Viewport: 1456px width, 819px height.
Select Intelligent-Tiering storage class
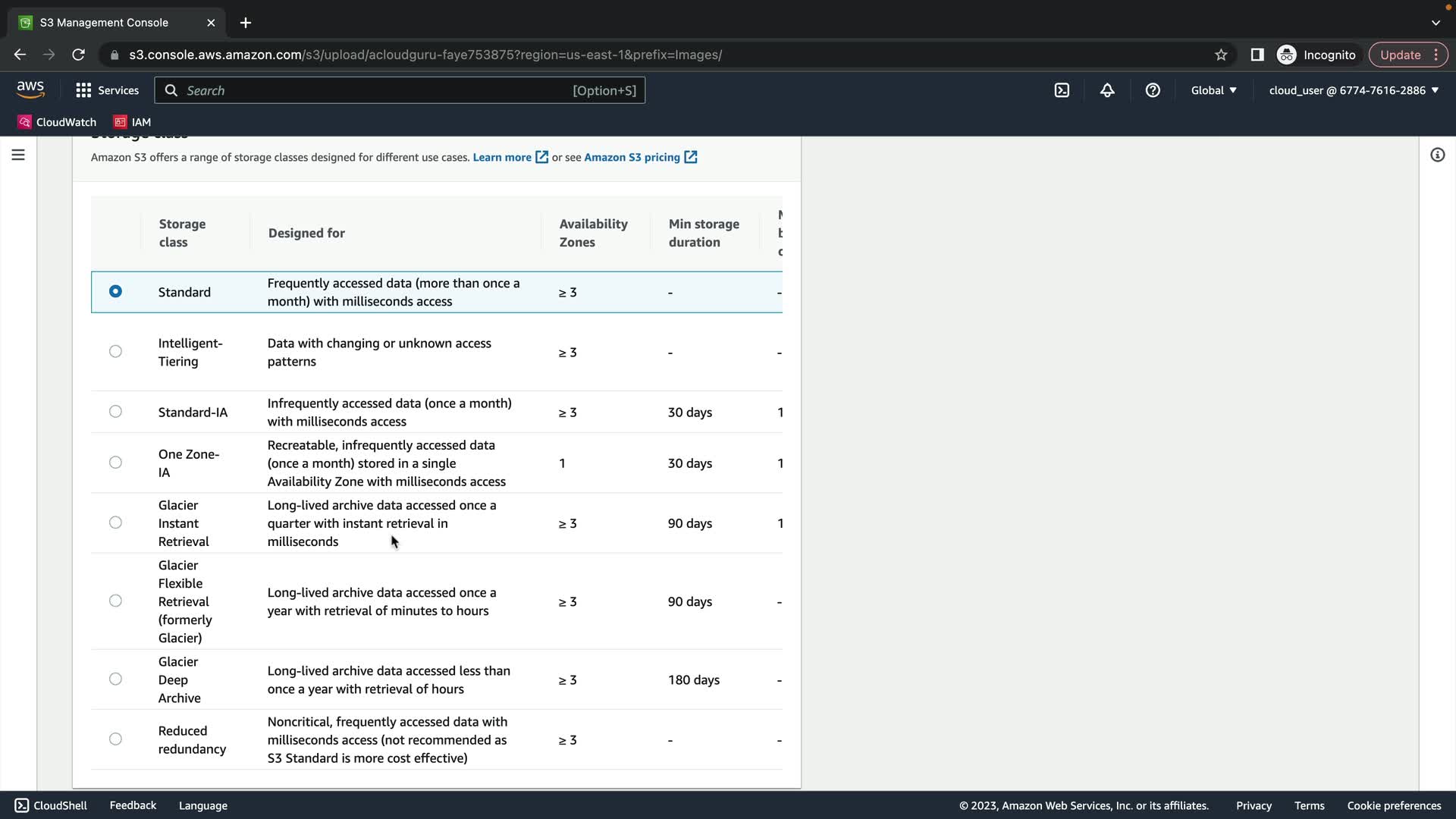point(115,351)
